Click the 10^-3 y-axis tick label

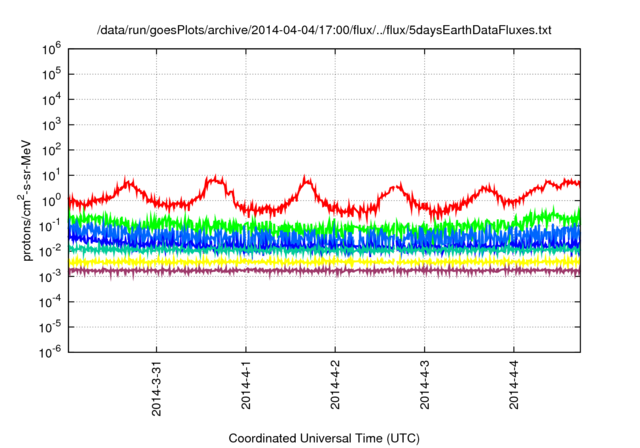click(x=50, y=277)
